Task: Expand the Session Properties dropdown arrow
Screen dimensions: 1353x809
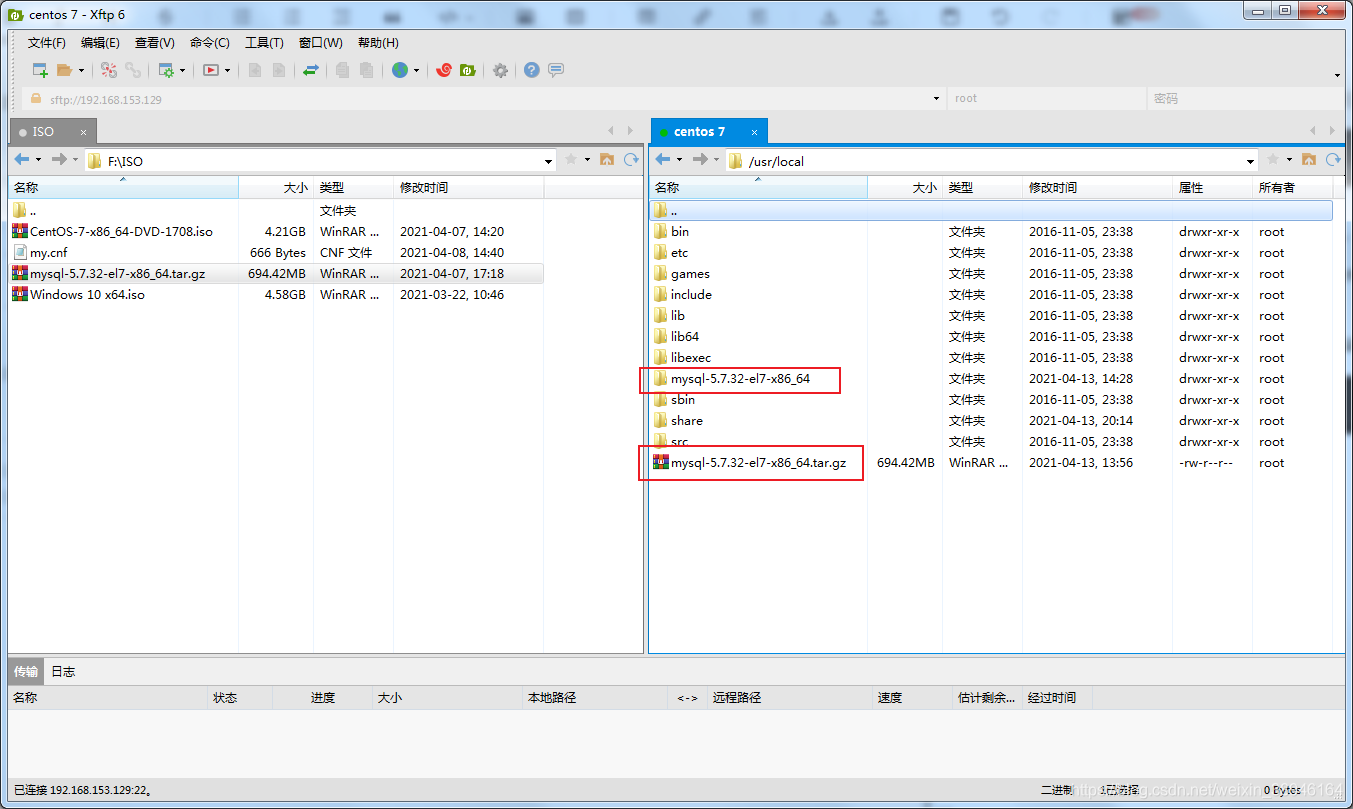Action: (x=183, y=71)
